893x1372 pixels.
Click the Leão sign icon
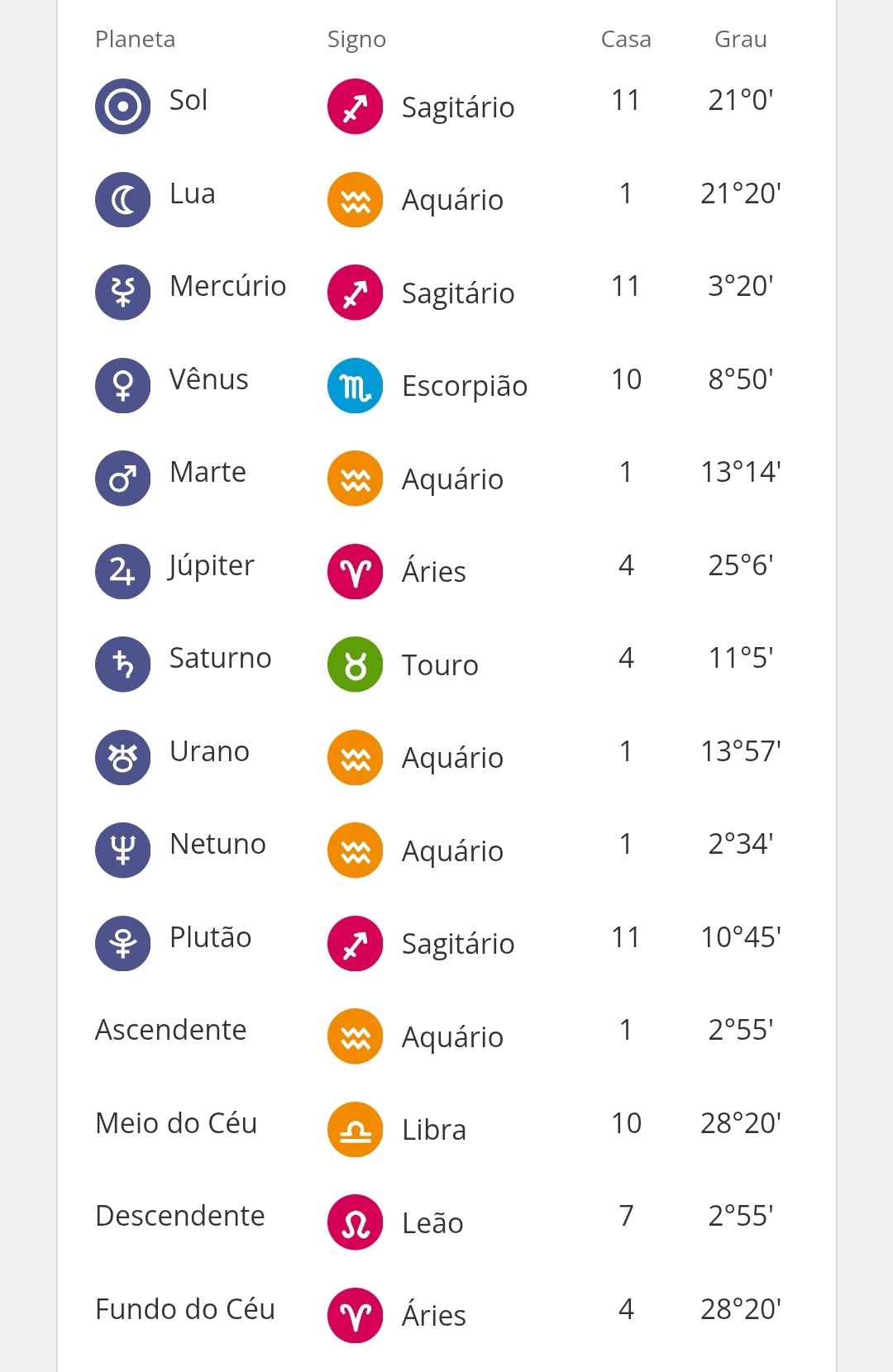click(355, 1222)
